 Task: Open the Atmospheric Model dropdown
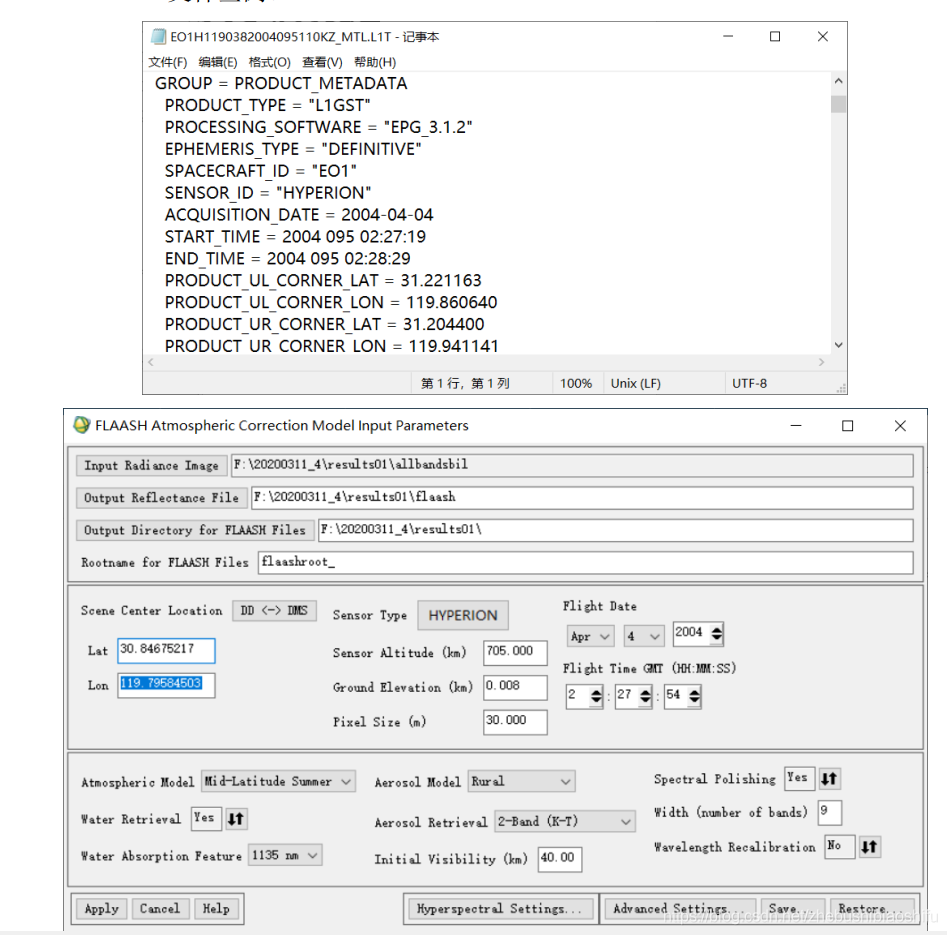(x=278, y=782)
